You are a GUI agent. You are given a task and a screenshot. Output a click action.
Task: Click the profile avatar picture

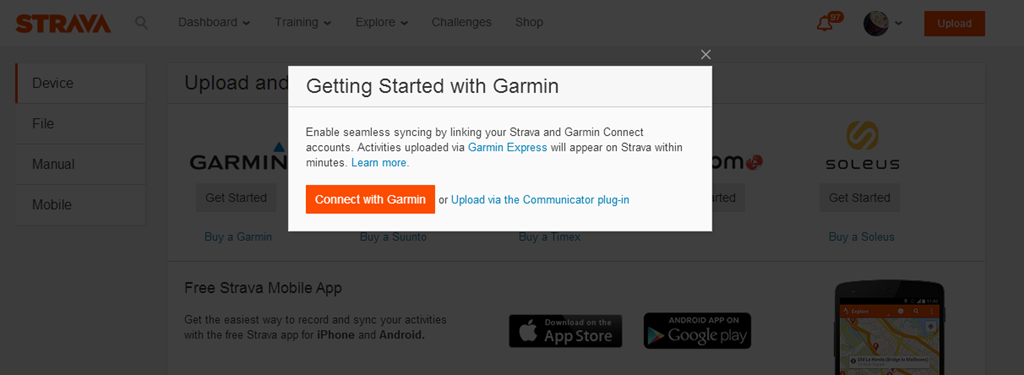point(876,23)
